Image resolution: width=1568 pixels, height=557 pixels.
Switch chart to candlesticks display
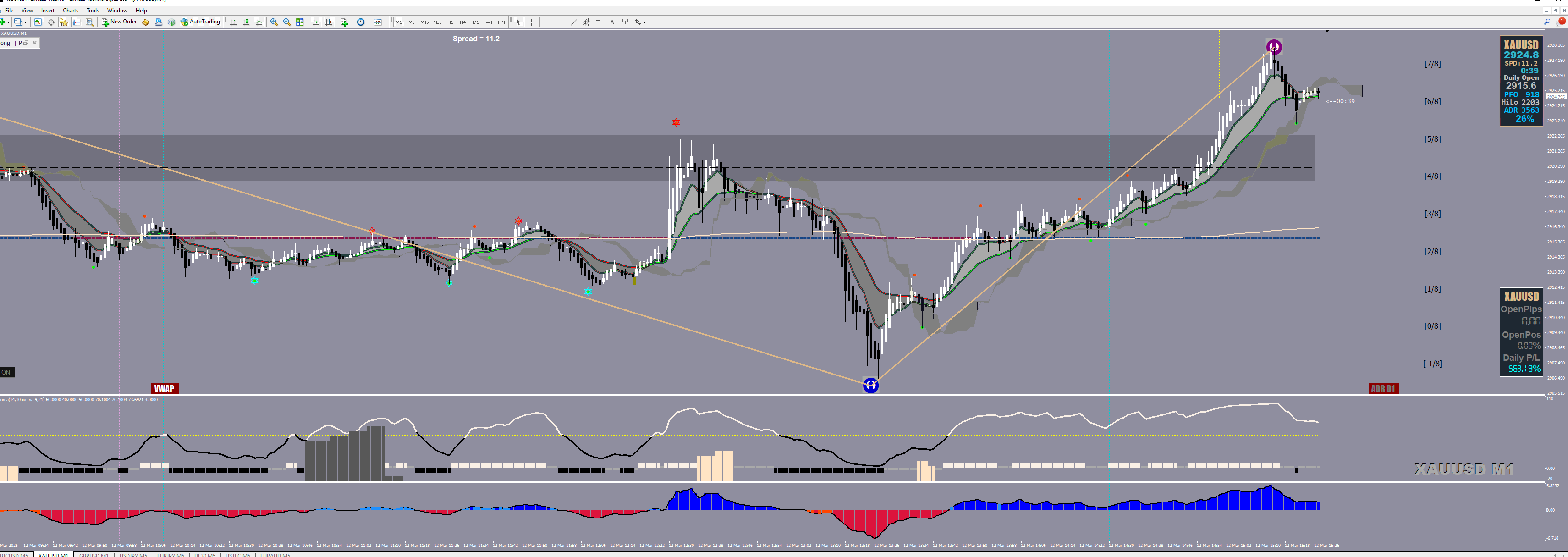coord(246,22)
